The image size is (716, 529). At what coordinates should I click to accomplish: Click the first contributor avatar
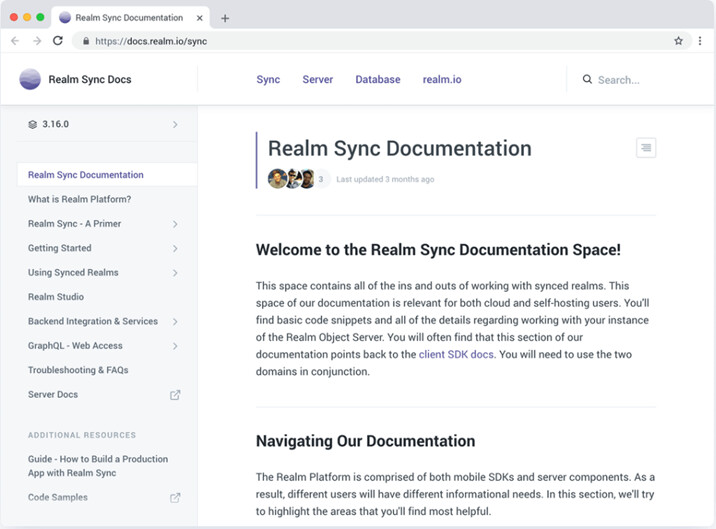[277, 179]
